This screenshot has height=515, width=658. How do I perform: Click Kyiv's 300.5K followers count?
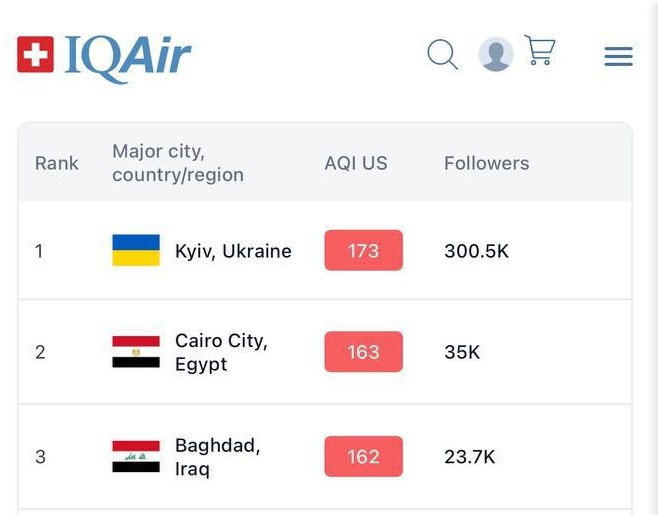(476, 251)
